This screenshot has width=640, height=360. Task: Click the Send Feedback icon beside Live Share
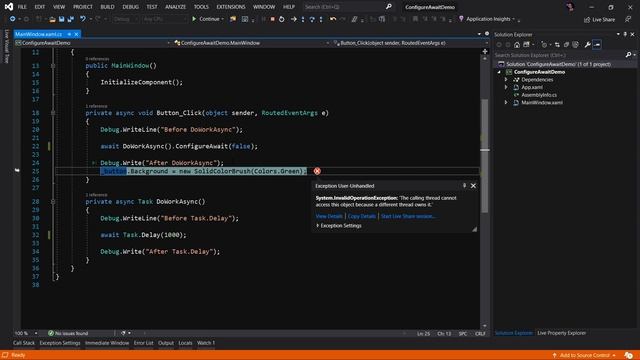point(628,19)
